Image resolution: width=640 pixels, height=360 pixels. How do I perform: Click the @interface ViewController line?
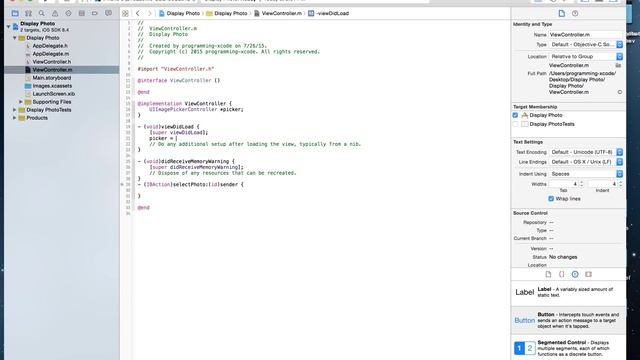click(179, 81)
